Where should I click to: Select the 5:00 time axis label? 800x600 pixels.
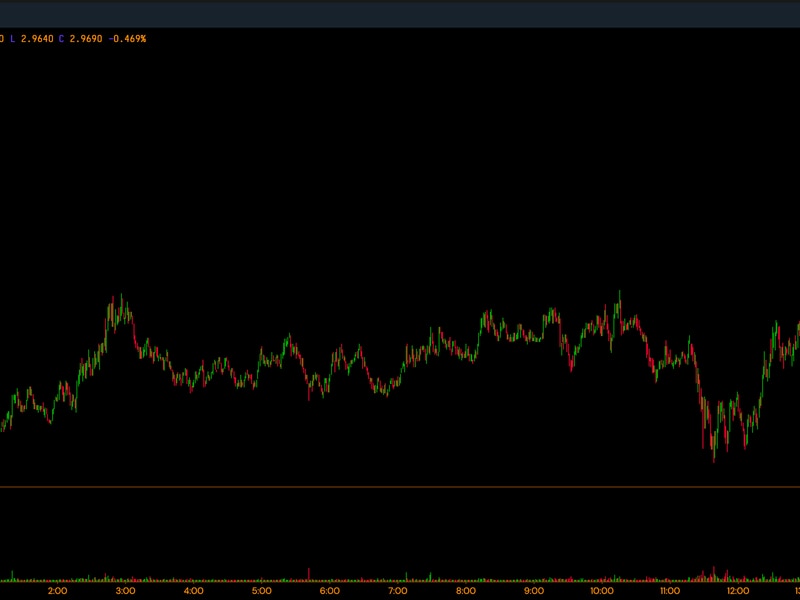click(262, 591)
